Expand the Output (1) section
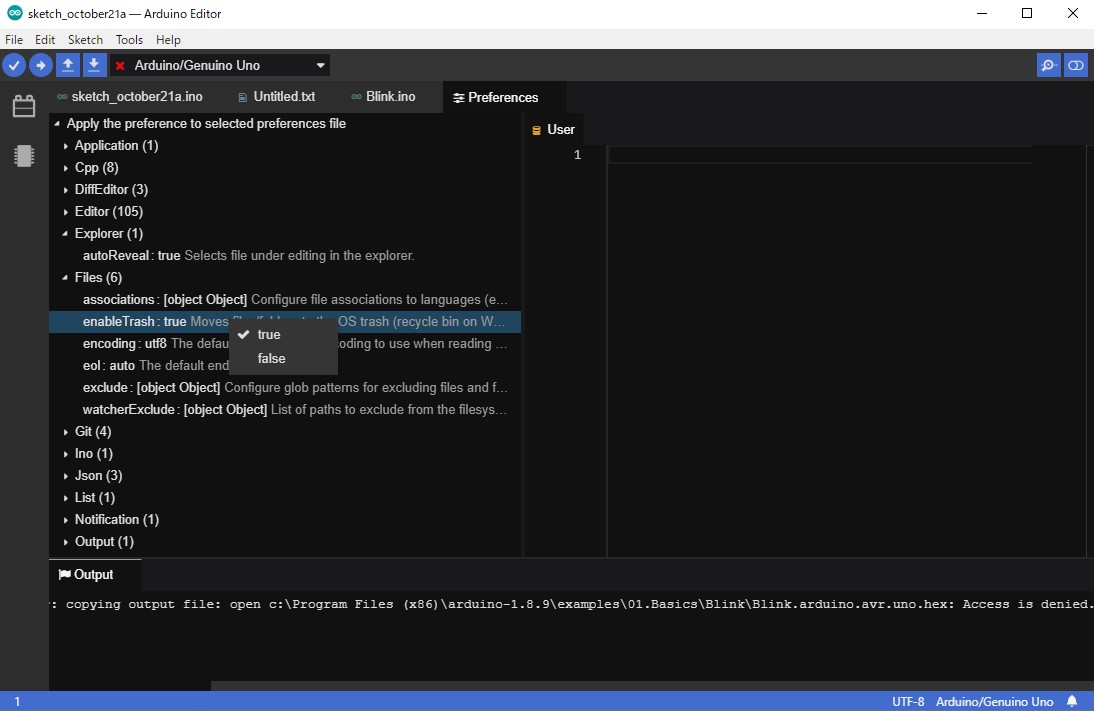 click(66, 541)
